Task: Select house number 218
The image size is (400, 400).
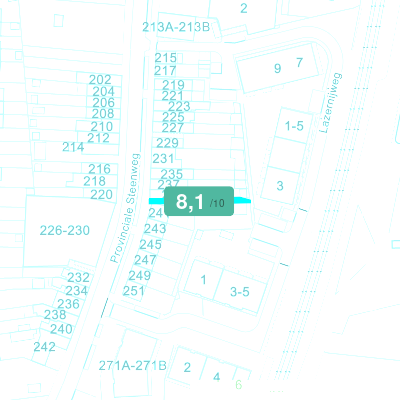Action: click(94, 181)
